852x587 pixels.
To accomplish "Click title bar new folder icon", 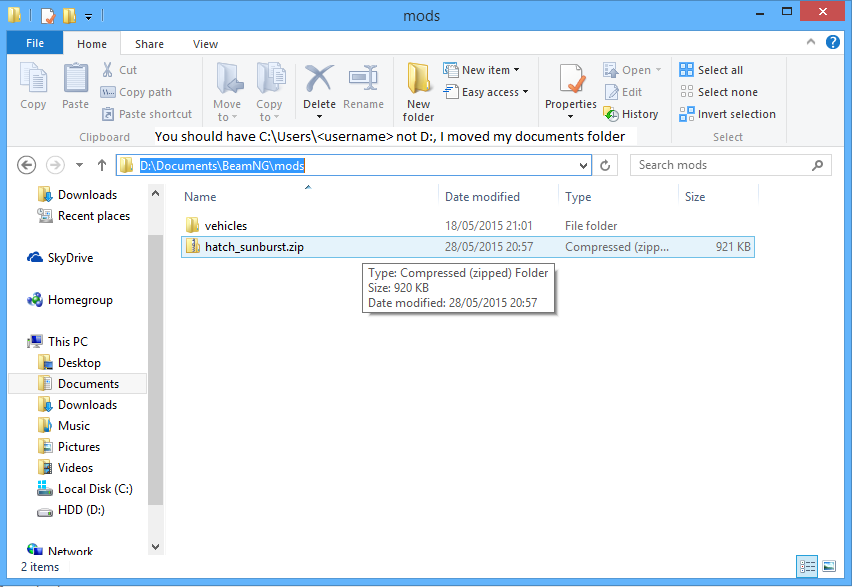I will coord(70,15).
